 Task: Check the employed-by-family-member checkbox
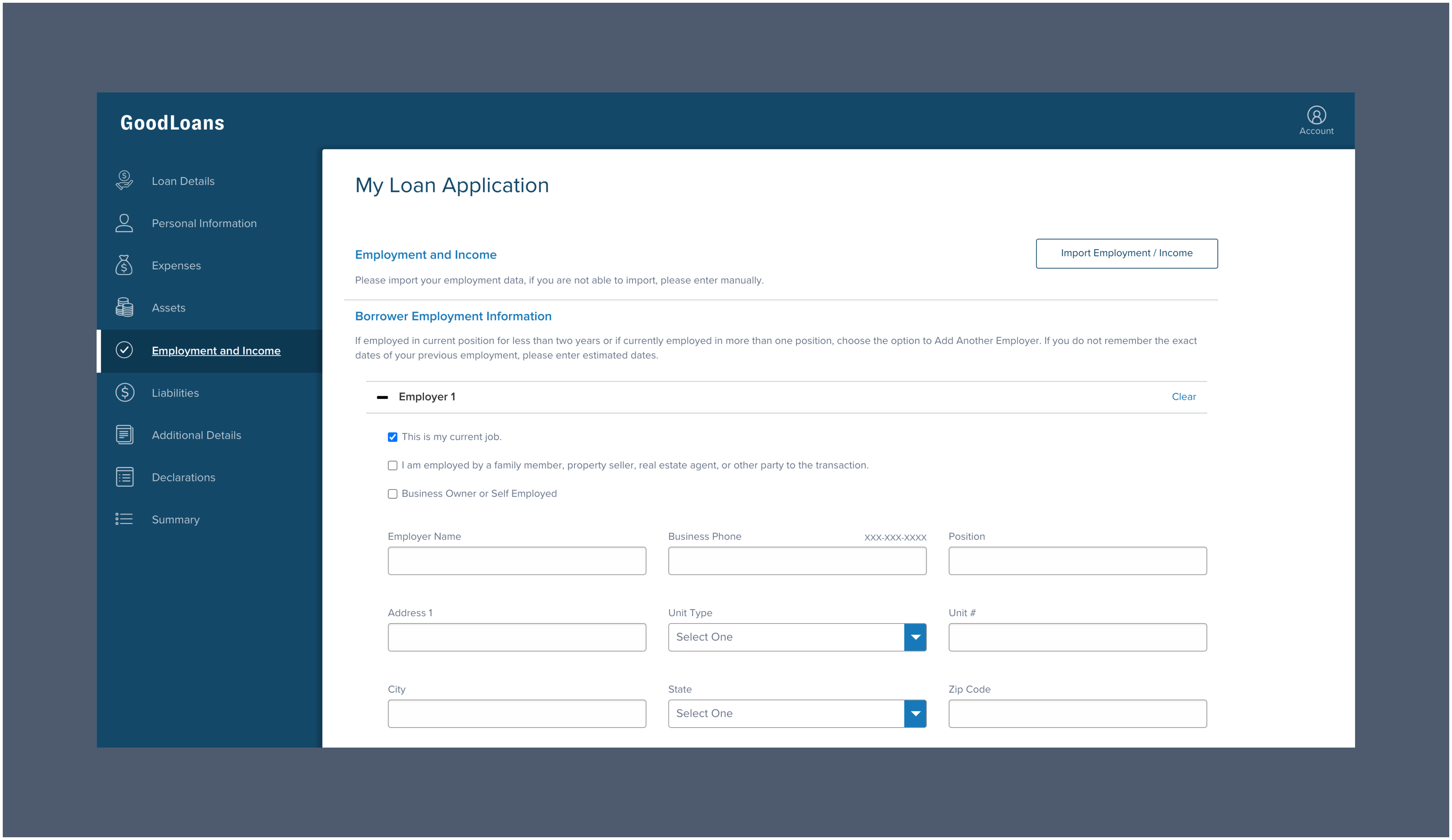[393, 465]
